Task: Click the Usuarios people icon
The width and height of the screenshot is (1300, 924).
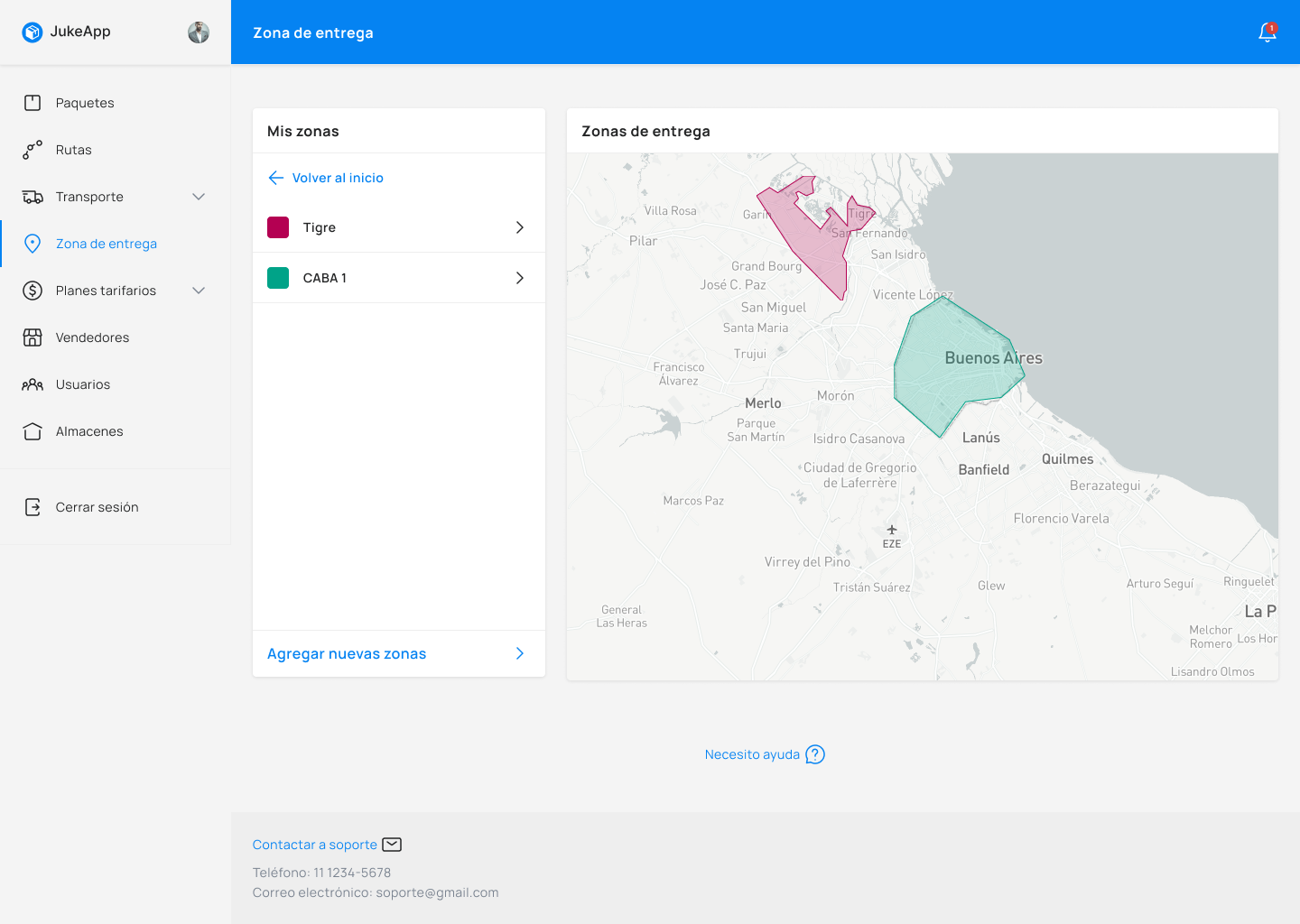Action: [x=32, y=384]
